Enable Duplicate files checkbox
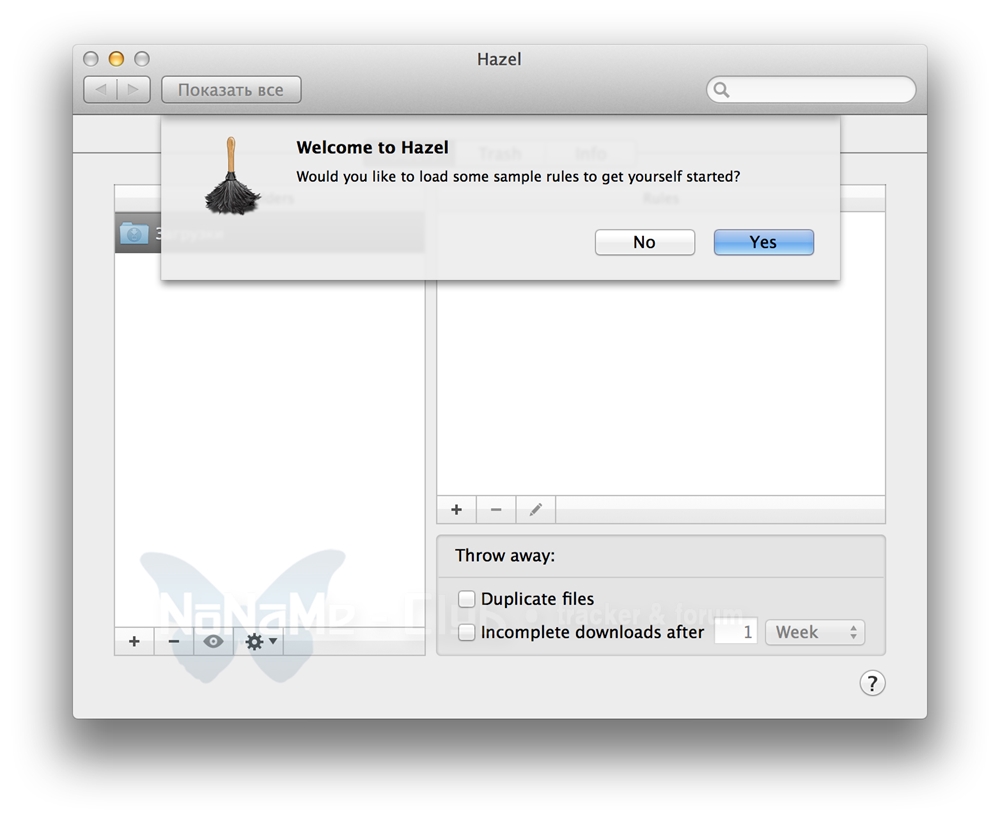The image size is (1000, 819). 467,599
